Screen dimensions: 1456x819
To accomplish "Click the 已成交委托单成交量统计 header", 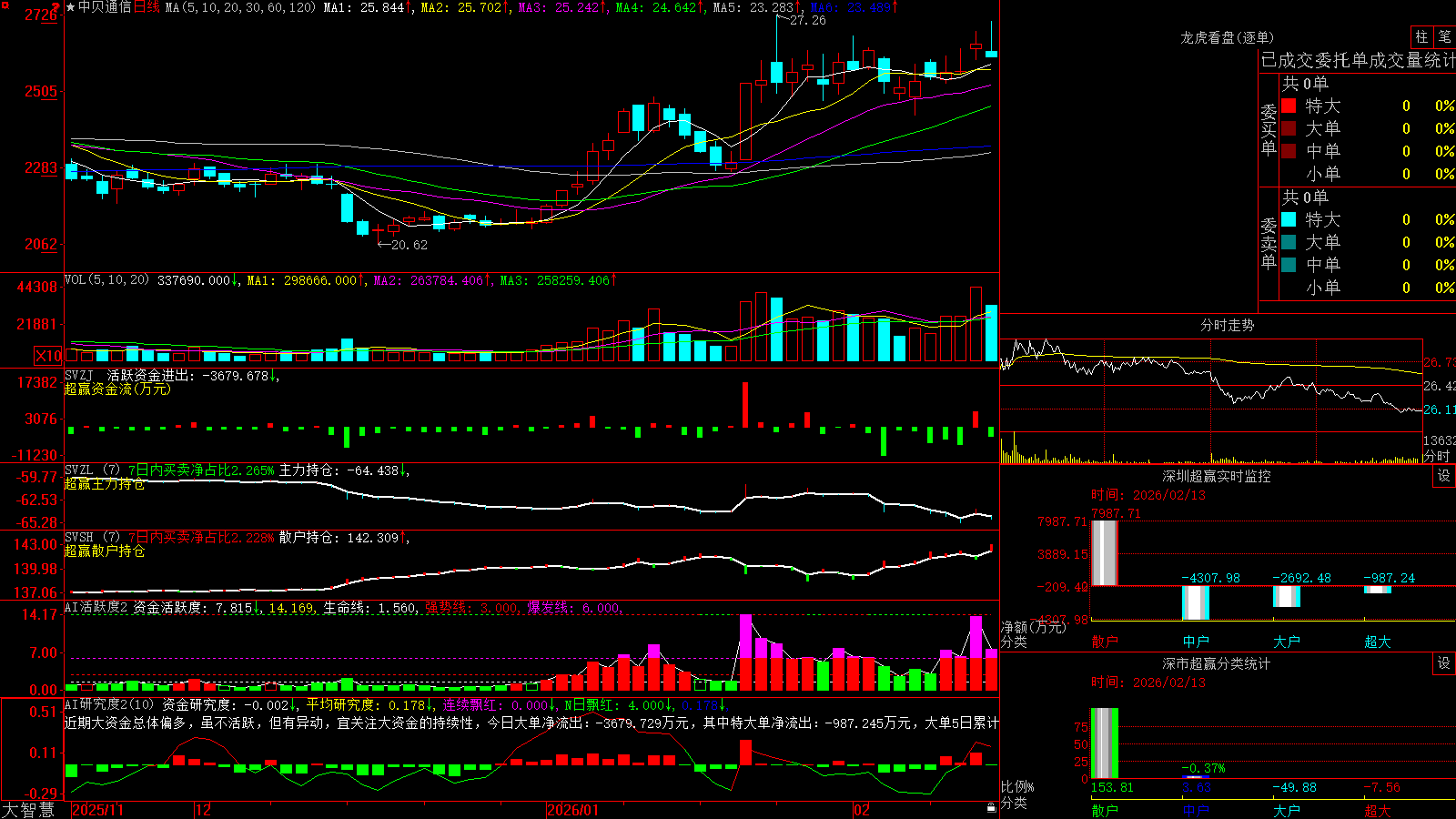I will 1358,60.
